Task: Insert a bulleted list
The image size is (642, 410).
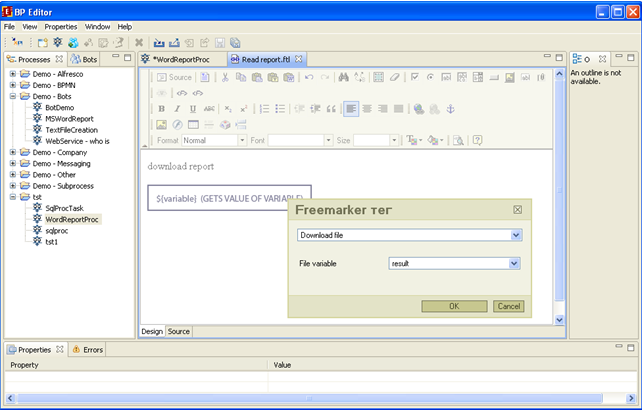Action: (x=280, y=109)
